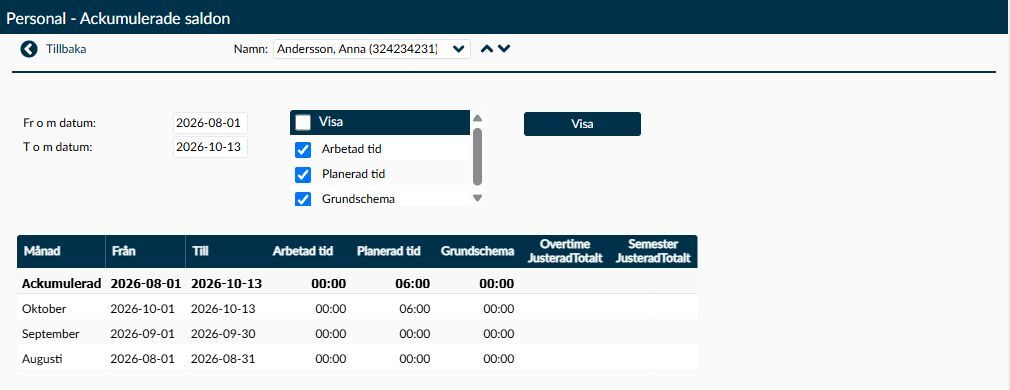The image size is (1010, 390).
Task: Click the 2026-10-01 Från cell
Action: [142, 309]
